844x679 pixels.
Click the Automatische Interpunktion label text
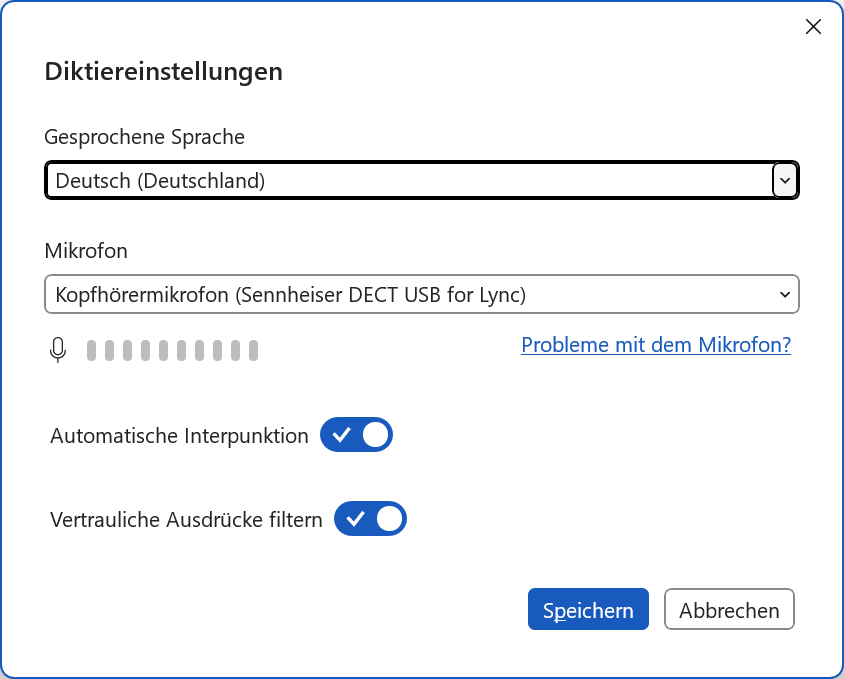(x=179, y=436)
